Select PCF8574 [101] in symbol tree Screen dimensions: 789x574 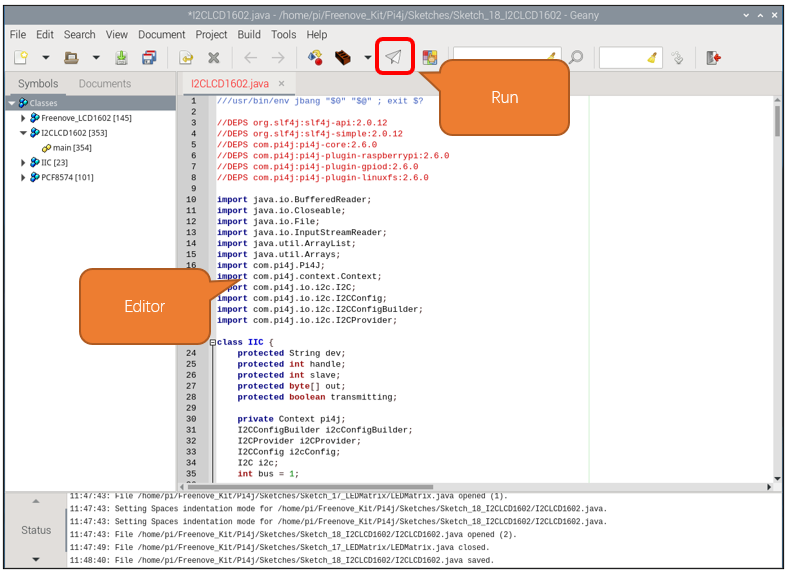[67, 178]
